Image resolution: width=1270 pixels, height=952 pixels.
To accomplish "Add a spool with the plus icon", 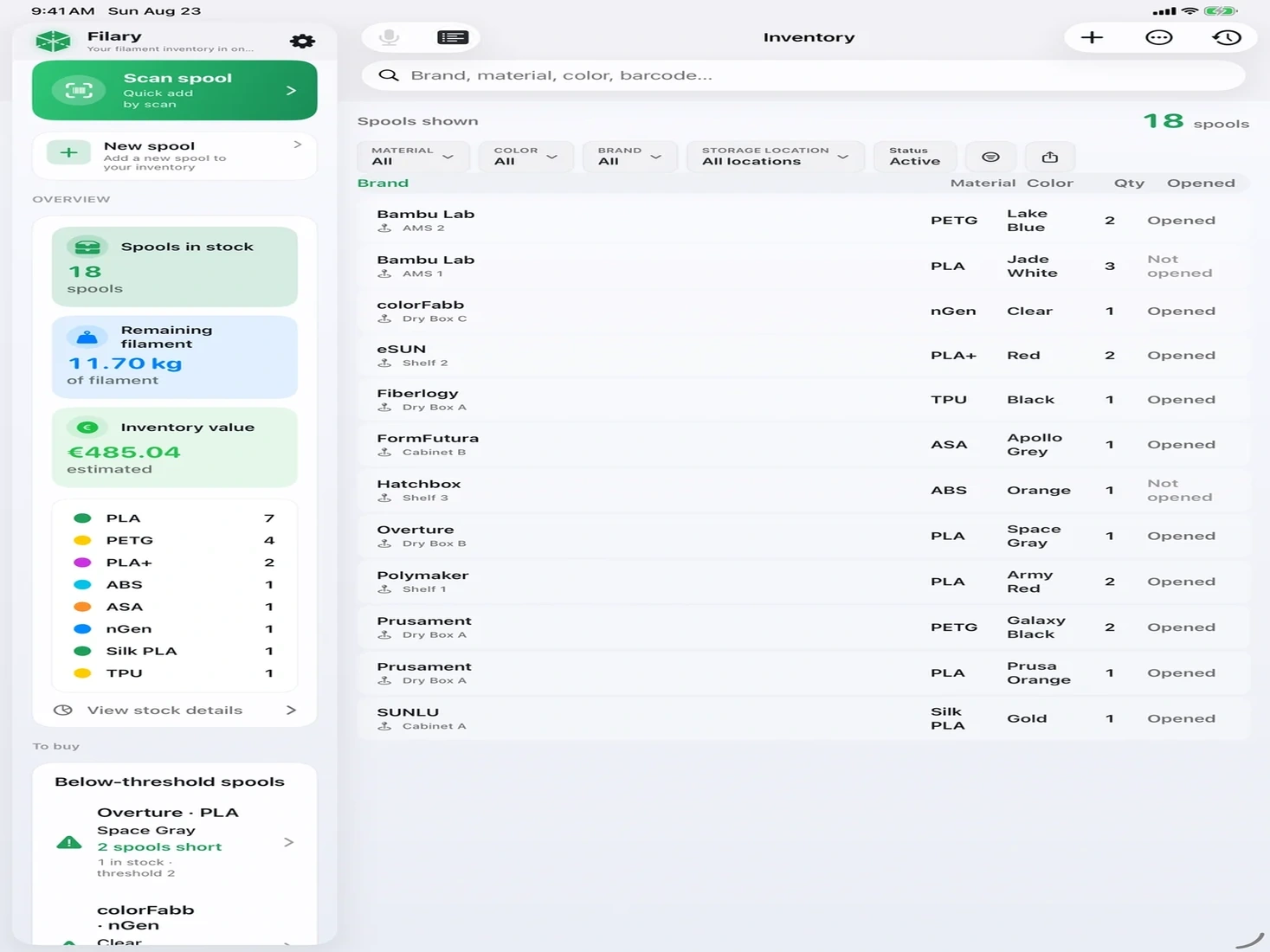I will pyautogui.click(x=1093, y=37).
